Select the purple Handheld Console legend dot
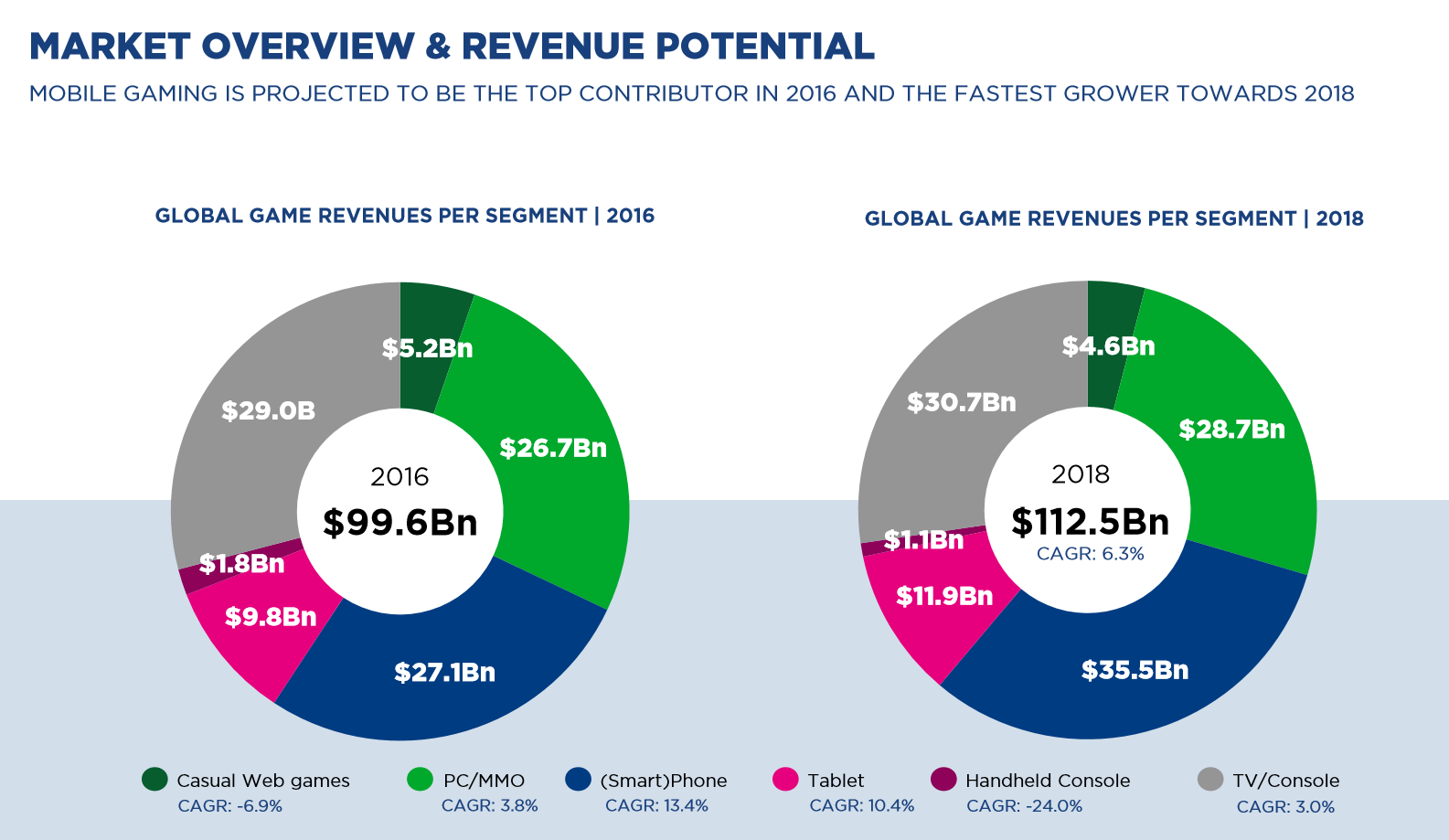 point(943,780)
